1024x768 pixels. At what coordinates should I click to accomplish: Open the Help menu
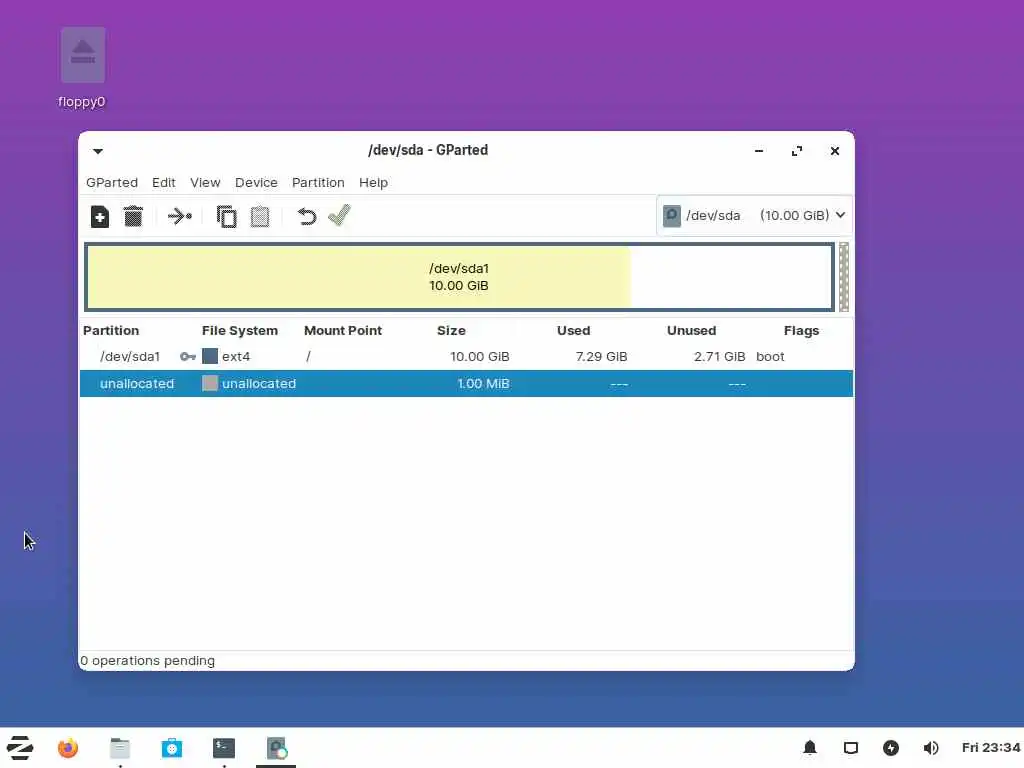click(373, 182)
